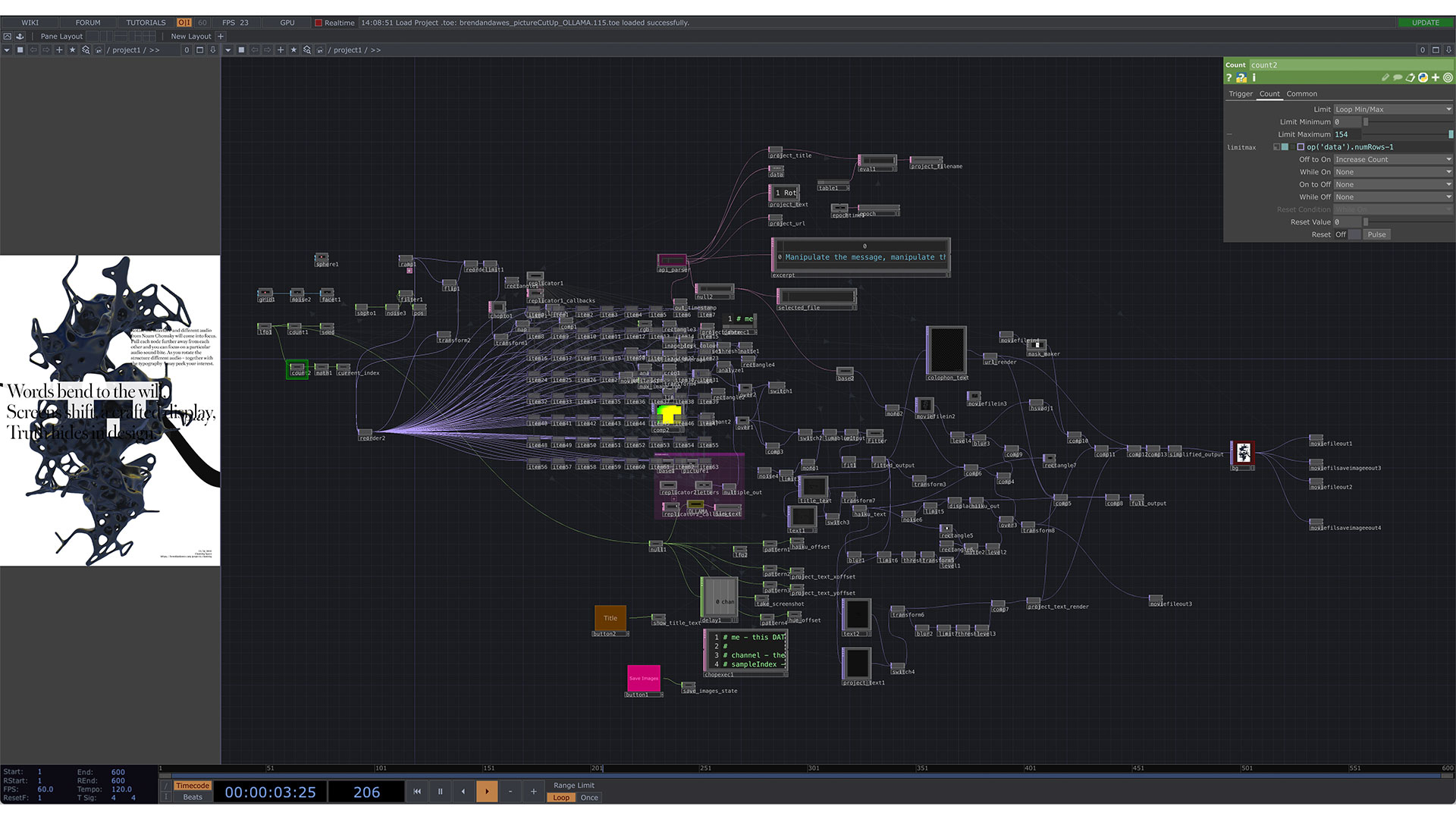
Task: Open Python help icon for count2
Action: (x=1241, y=77)
